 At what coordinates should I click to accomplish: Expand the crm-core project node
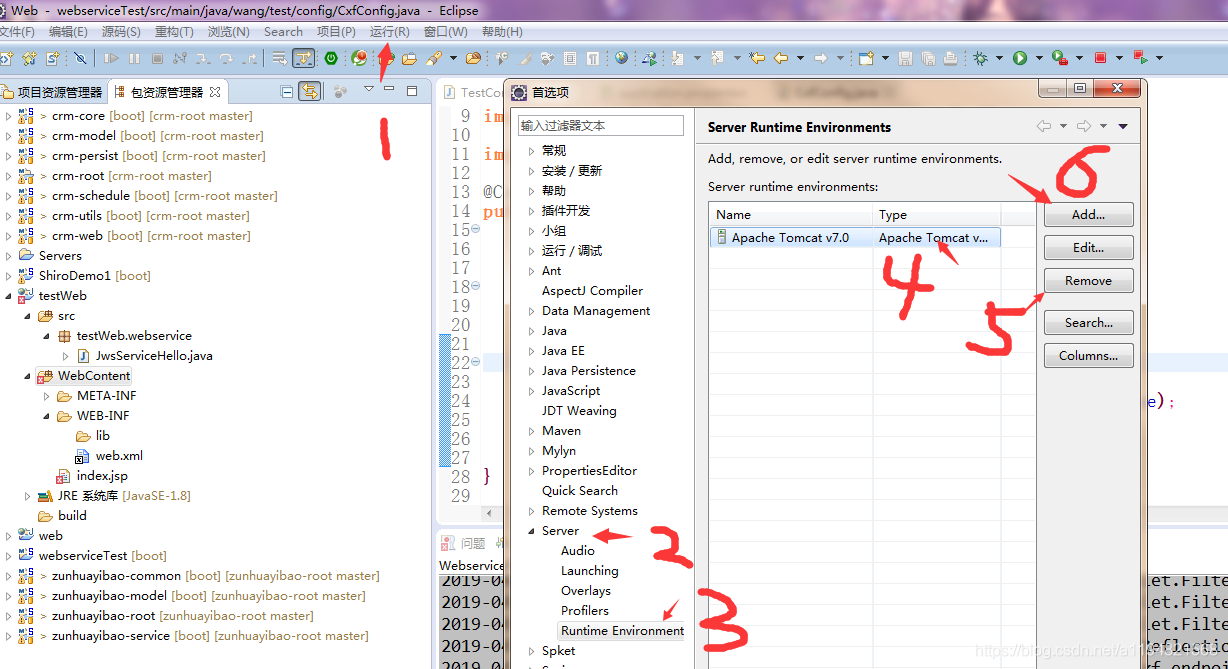tap(9, 116)
